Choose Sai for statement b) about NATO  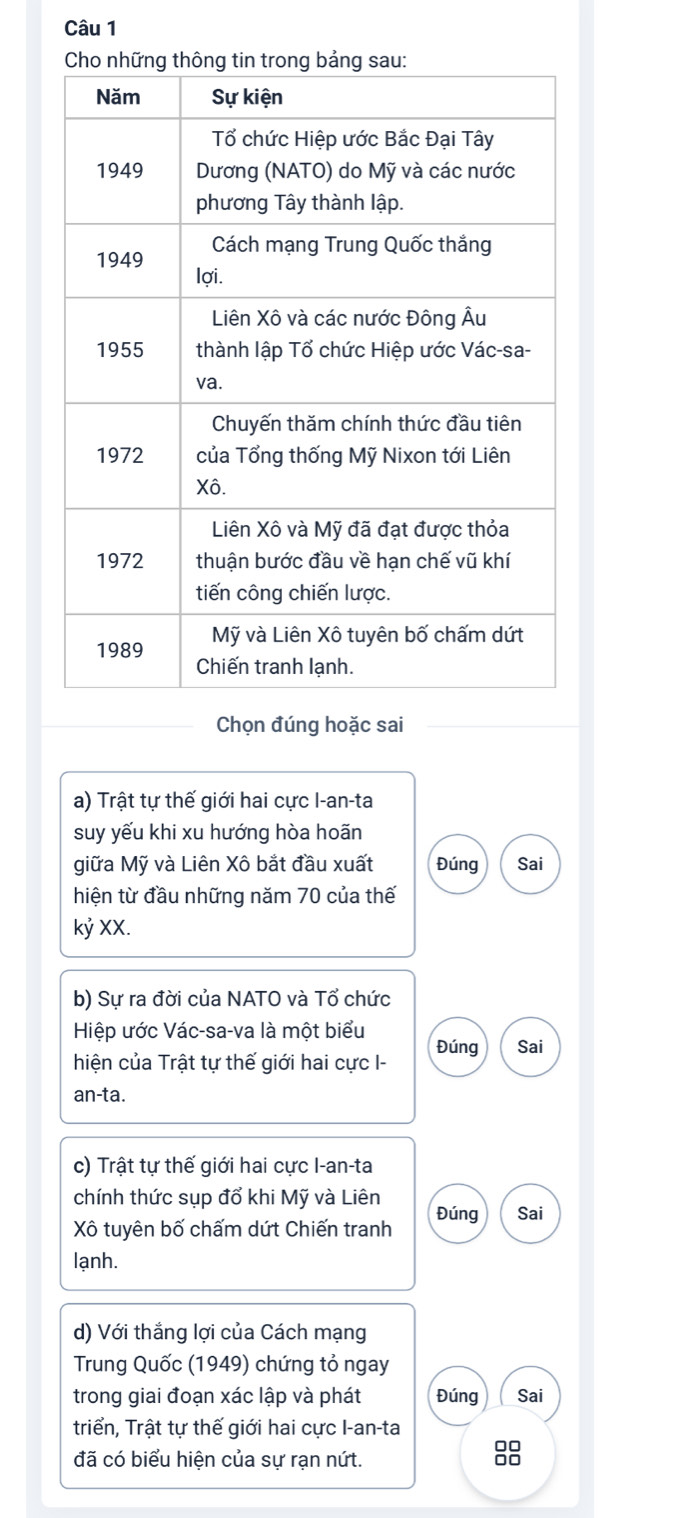tap(530, 1047)
